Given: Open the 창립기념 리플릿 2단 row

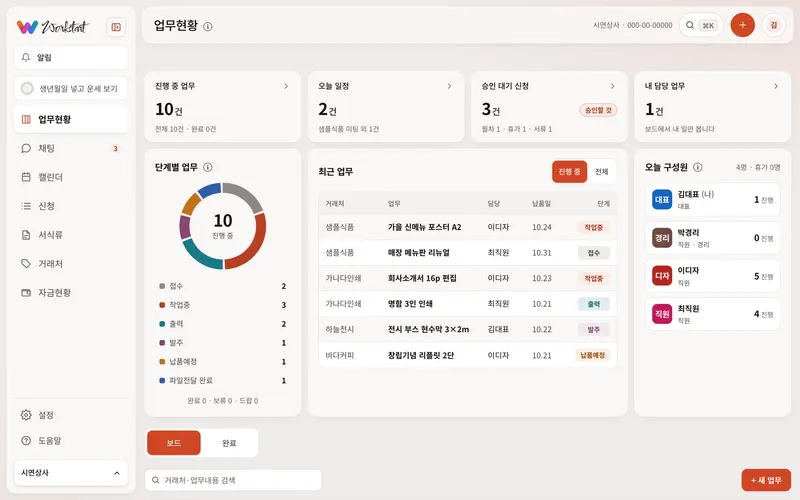Looking at the screenshot, I should pyautogui.click(x=467, y=355).
